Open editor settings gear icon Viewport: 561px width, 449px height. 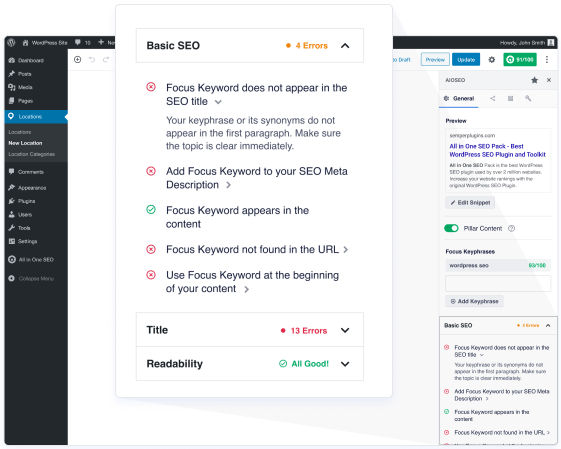tap(492, 59)
